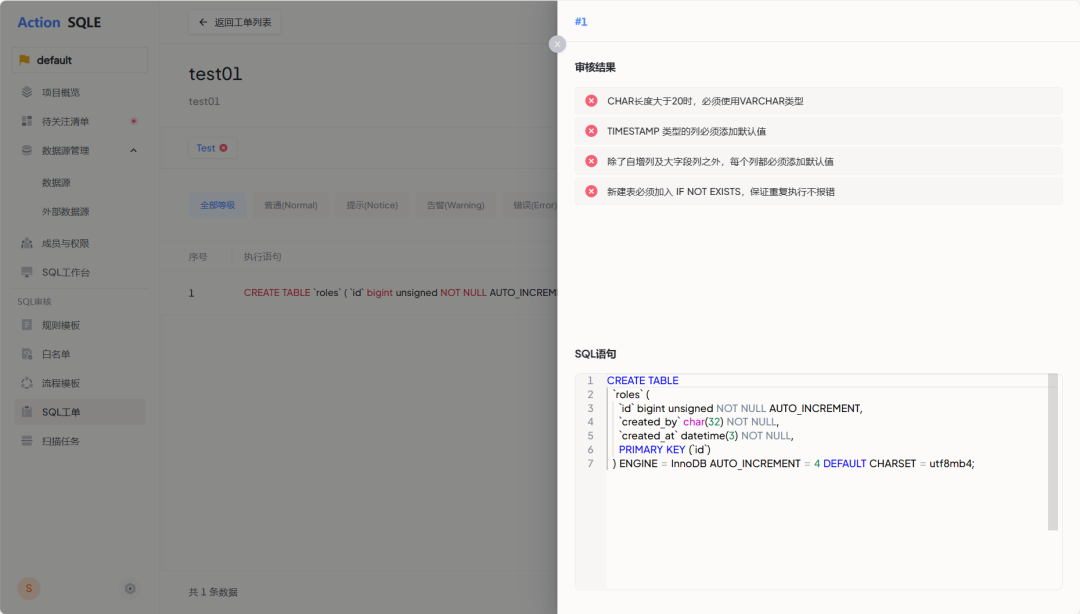The width and height of the screenshot is (1080, 614).
Task: Close the audit result drawer
Action: pyautogui.click(x=557, y=44)
